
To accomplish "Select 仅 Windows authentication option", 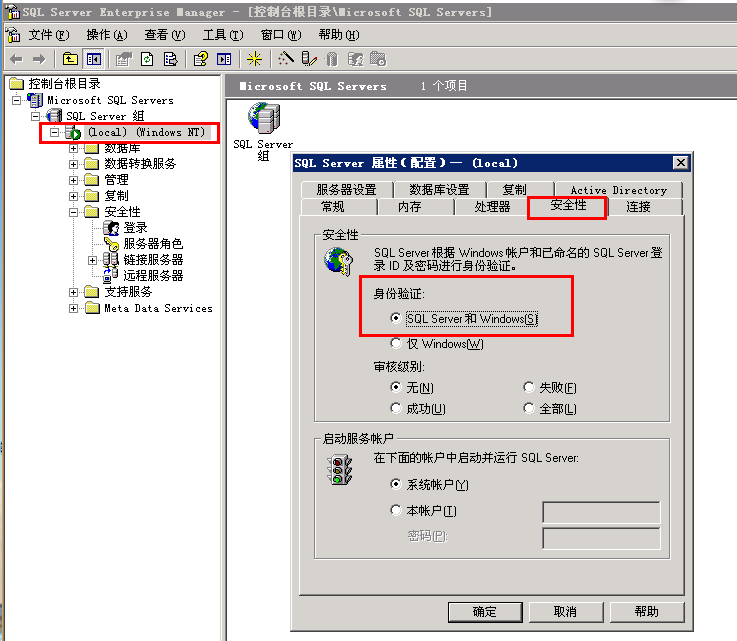I will coord(396,344).
